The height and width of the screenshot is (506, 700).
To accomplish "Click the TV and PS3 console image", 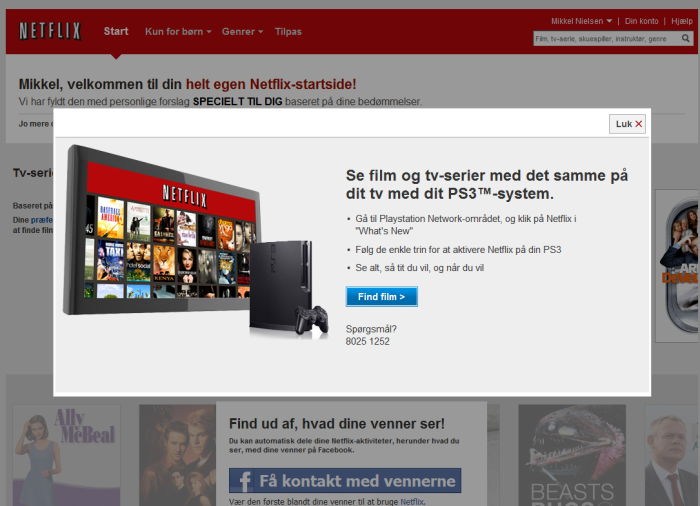I will (x=196, y=242).
